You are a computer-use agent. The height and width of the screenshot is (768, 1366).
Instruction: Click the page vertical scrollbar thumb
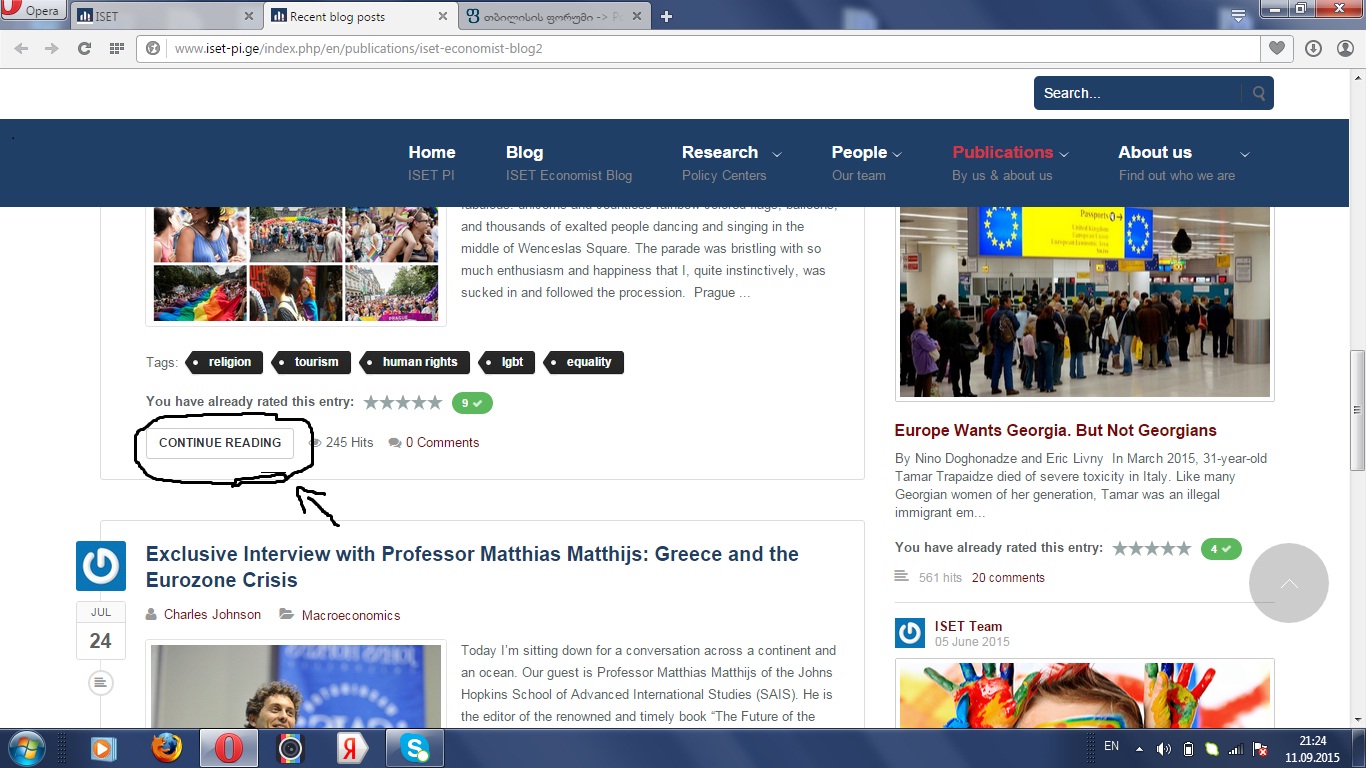click(1357, 411)
